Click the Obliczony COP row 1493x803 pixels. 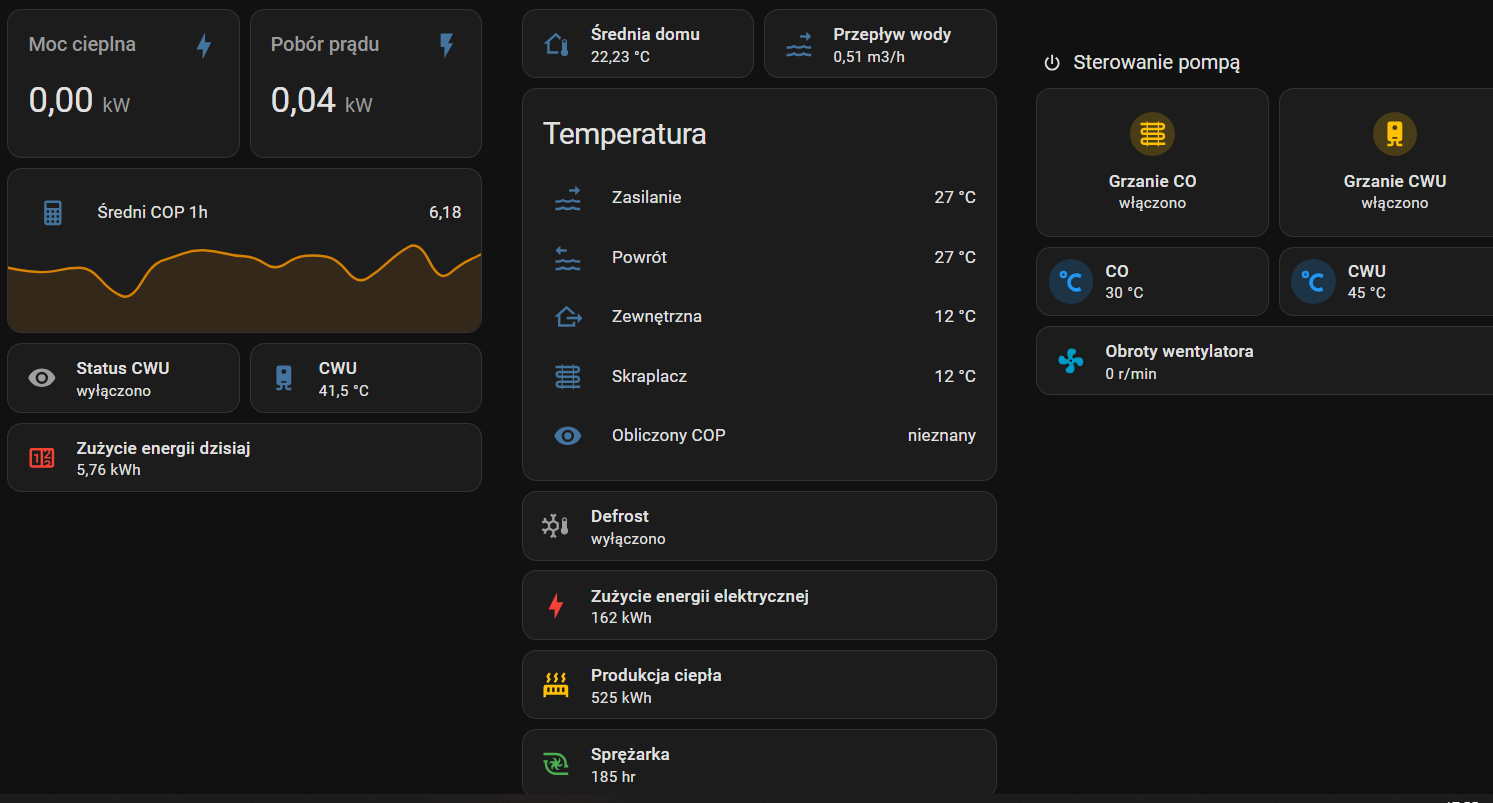pos(759,436)
